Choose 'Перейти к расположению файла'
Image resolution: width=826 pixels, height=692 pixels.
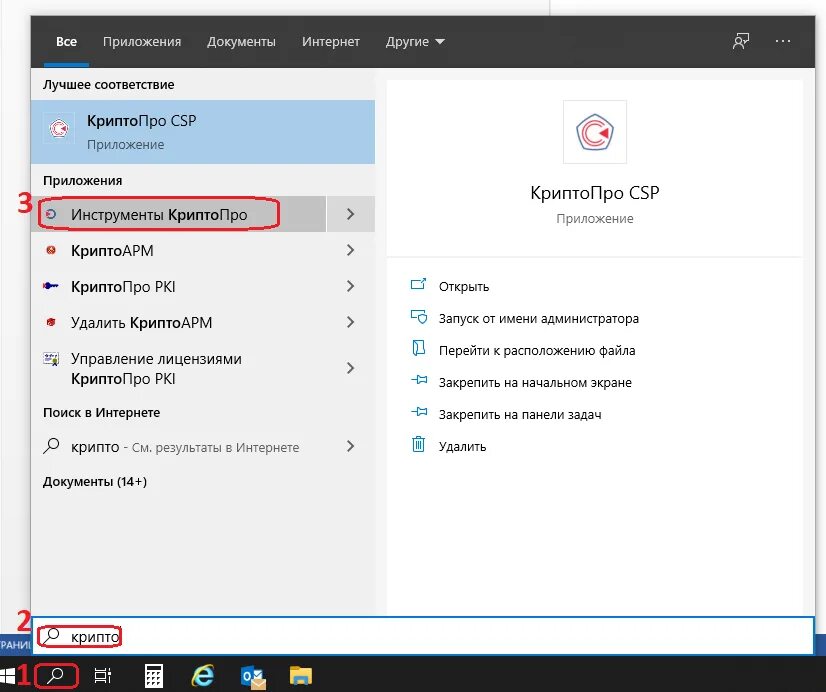[x=537, y=351]
